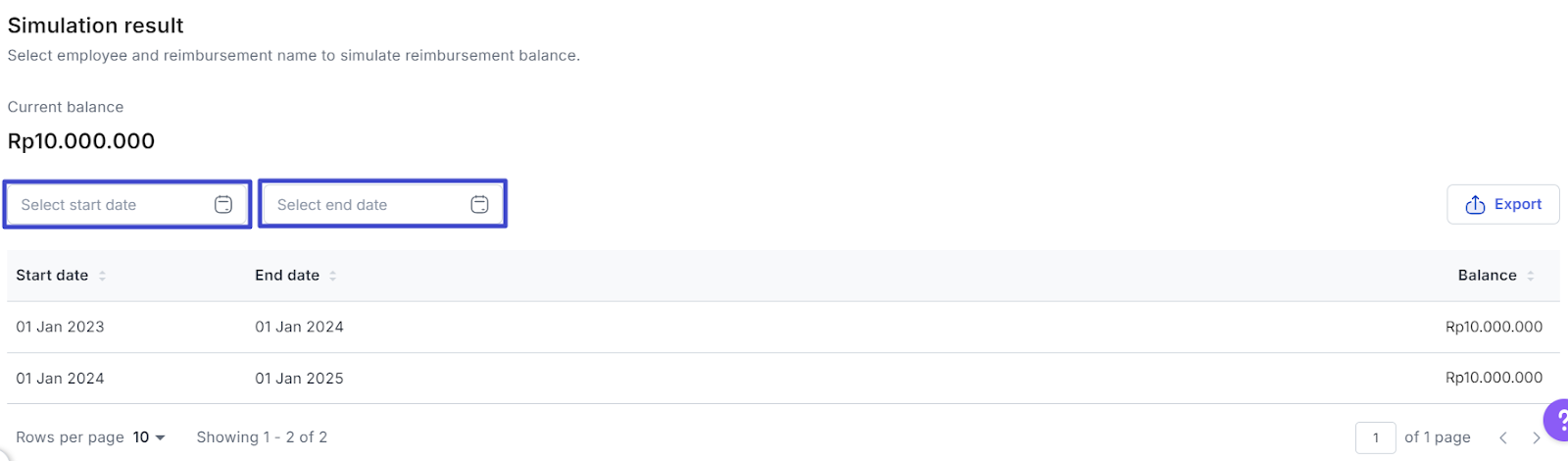Viewport: 1568px width, 461px height.
Task: Click the upload icon on the Export button
Action: (1475, 204)
